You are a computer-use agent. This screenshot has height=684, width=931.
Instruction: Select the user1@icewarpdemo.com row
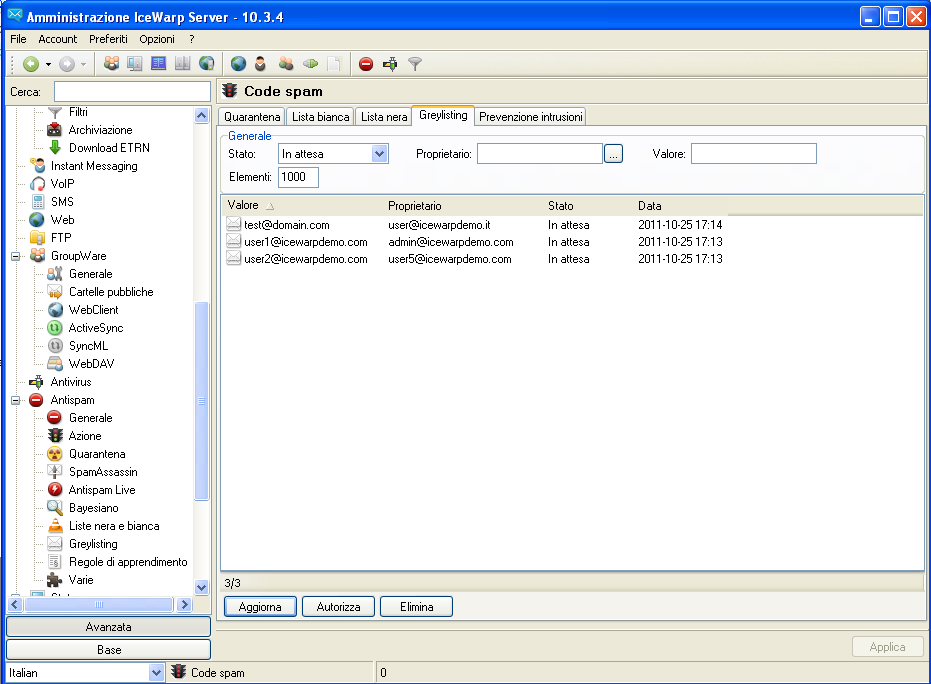click(474, 242)
